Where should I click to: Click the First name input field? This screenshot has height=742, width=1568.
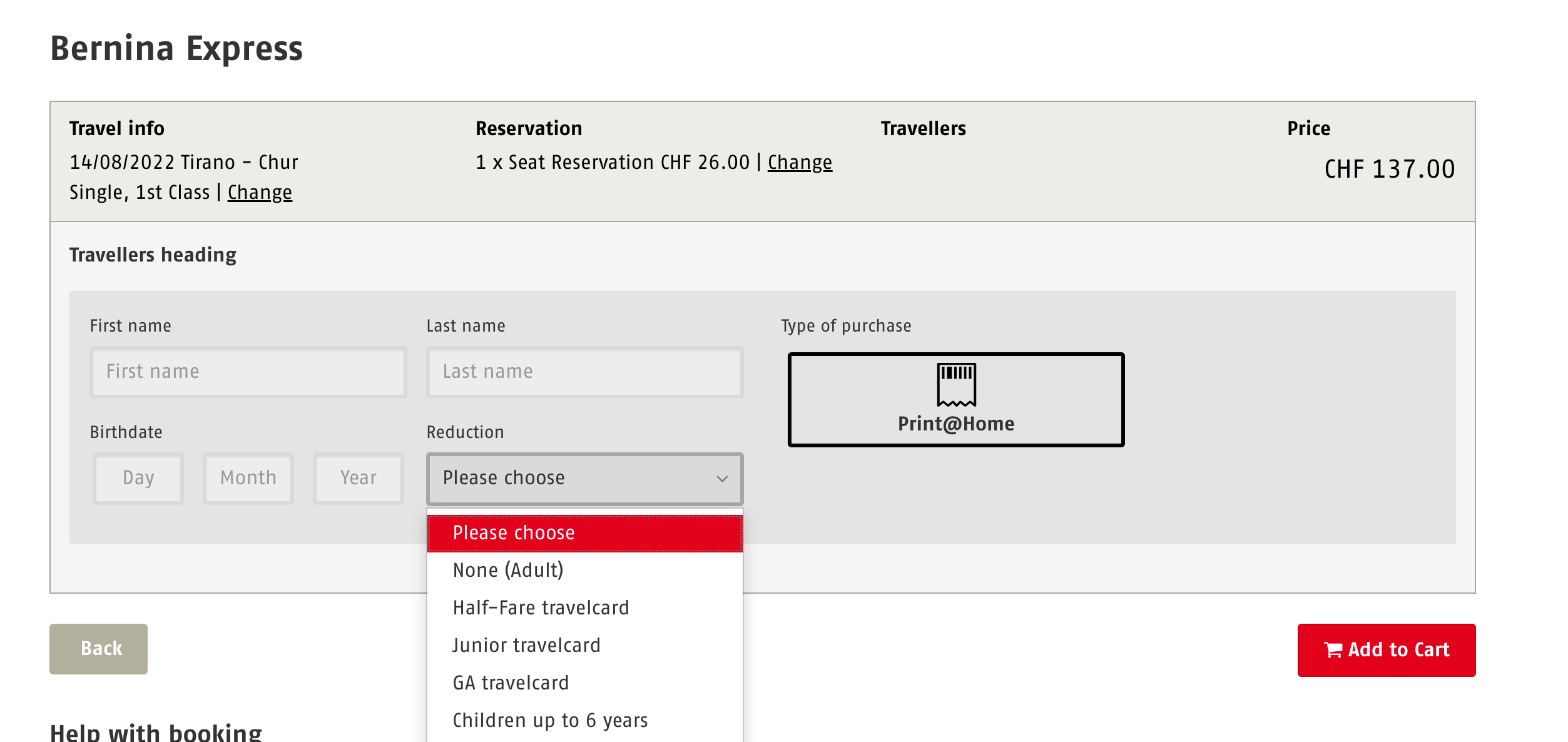248,372
